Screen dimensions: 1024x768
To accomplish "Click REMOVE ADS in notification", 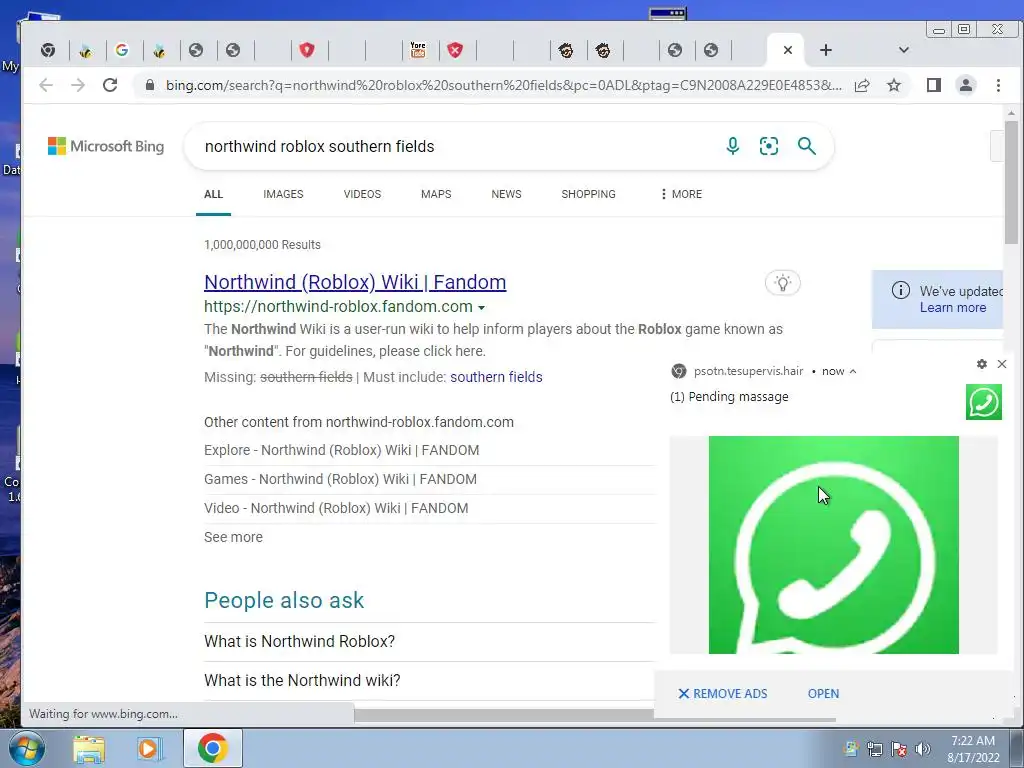I will click(x=722, y=694).
